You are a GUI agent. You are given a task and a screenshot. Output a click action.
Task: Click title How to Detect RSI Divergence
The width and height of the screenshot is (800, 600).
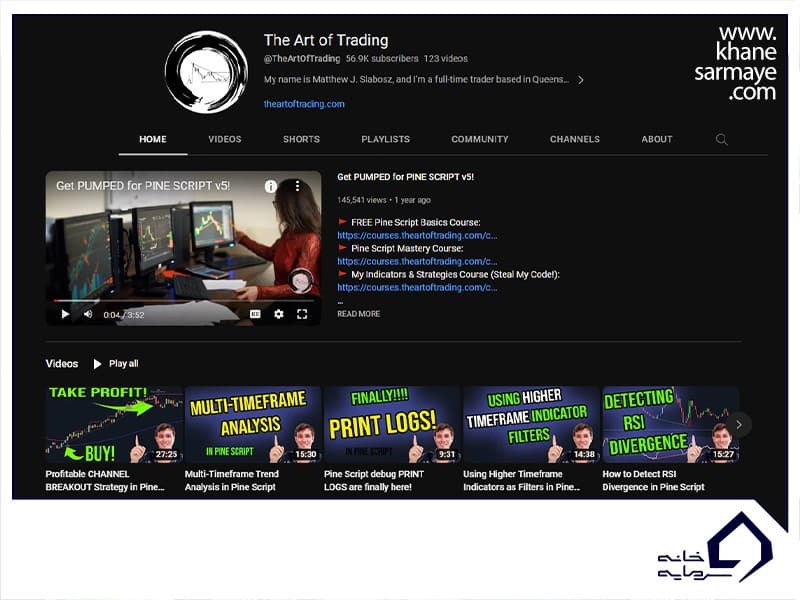(x=654, y=481)
